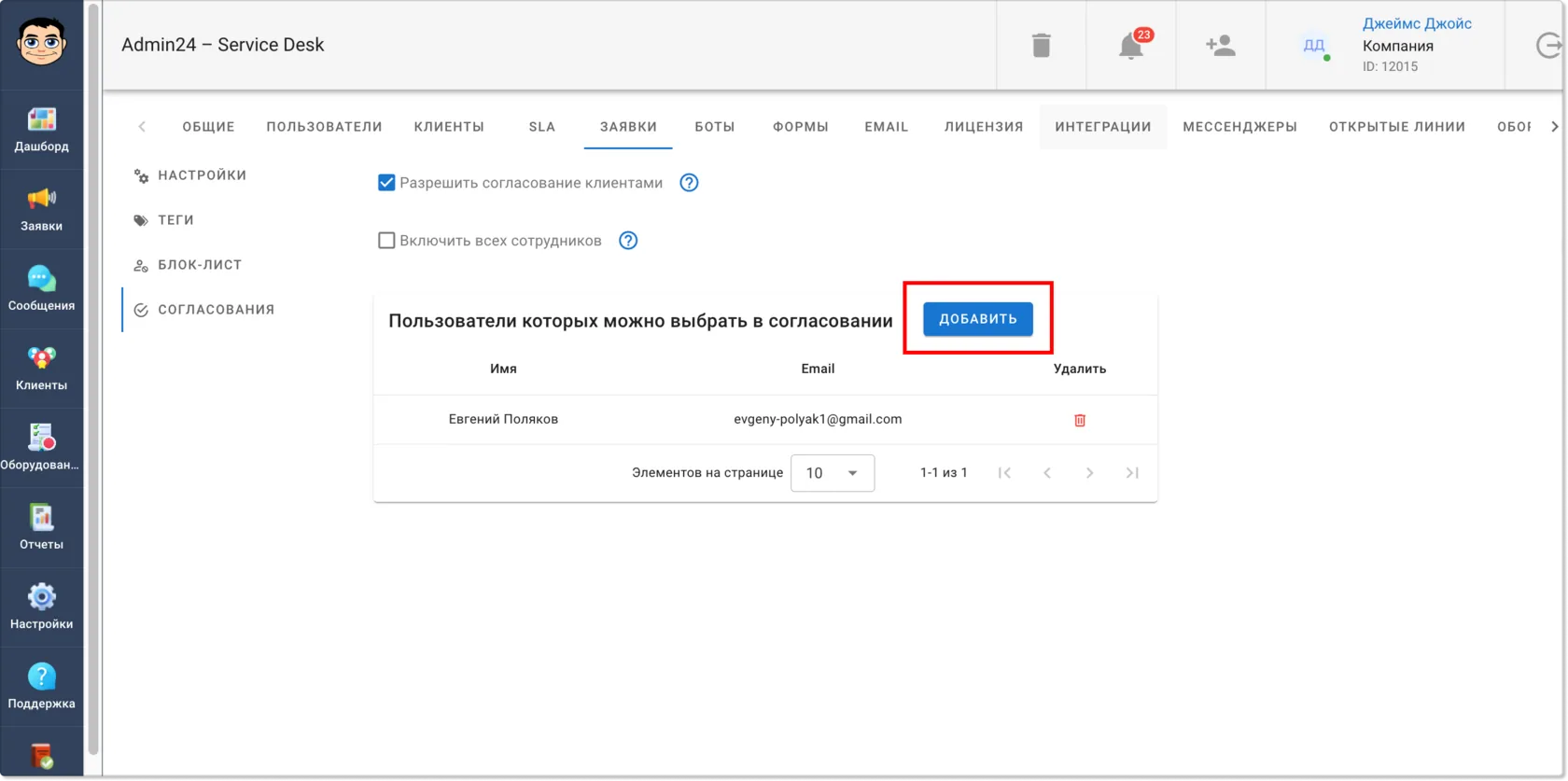The image size is (1568, 781).
Task: Click the ДД user avatar in header
Action: coord(1314,45)
